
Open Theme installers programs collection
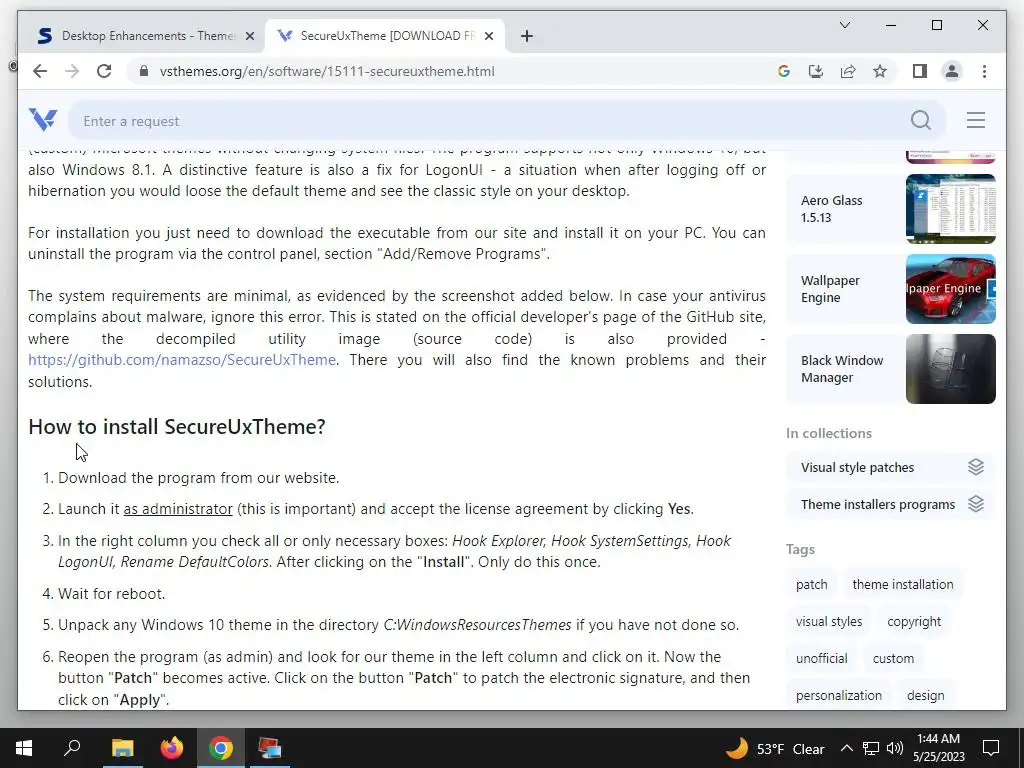[x=891, y=504]
